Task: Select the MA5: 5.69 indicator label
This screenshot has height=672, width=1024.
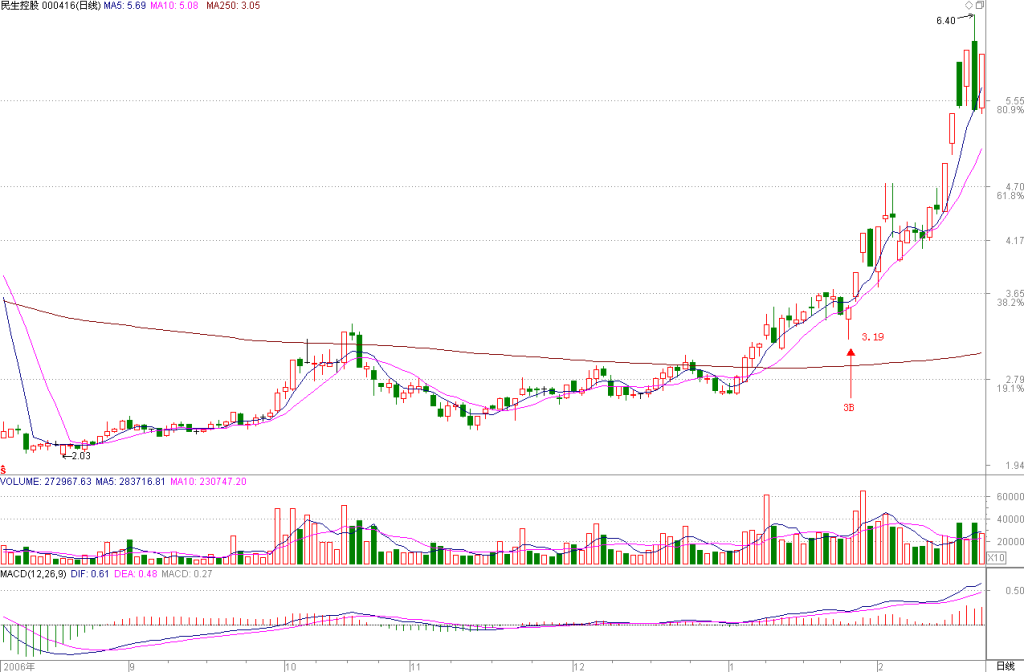Action: (x=125, y=5)
